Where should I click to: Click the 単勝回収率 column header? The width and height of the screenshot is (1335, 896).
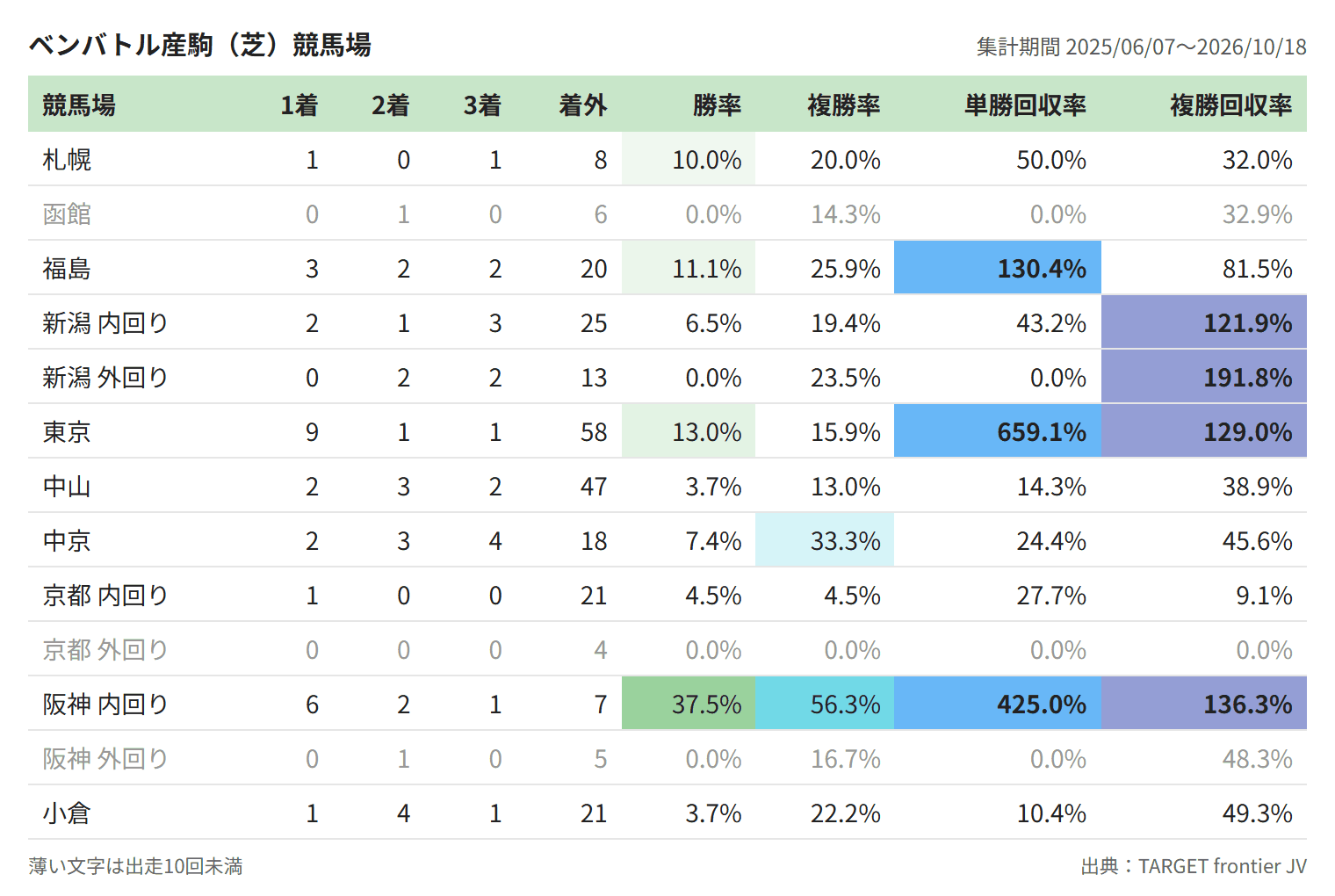1025,105
